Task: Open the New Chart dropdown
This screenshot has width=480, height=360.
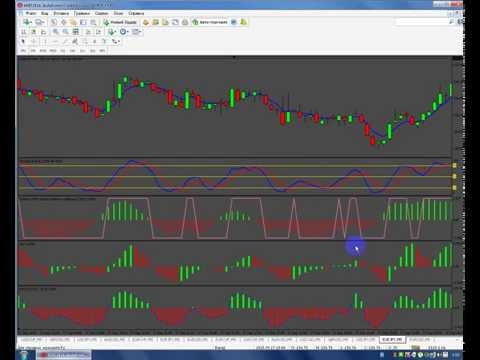Action: click(27, 22)
